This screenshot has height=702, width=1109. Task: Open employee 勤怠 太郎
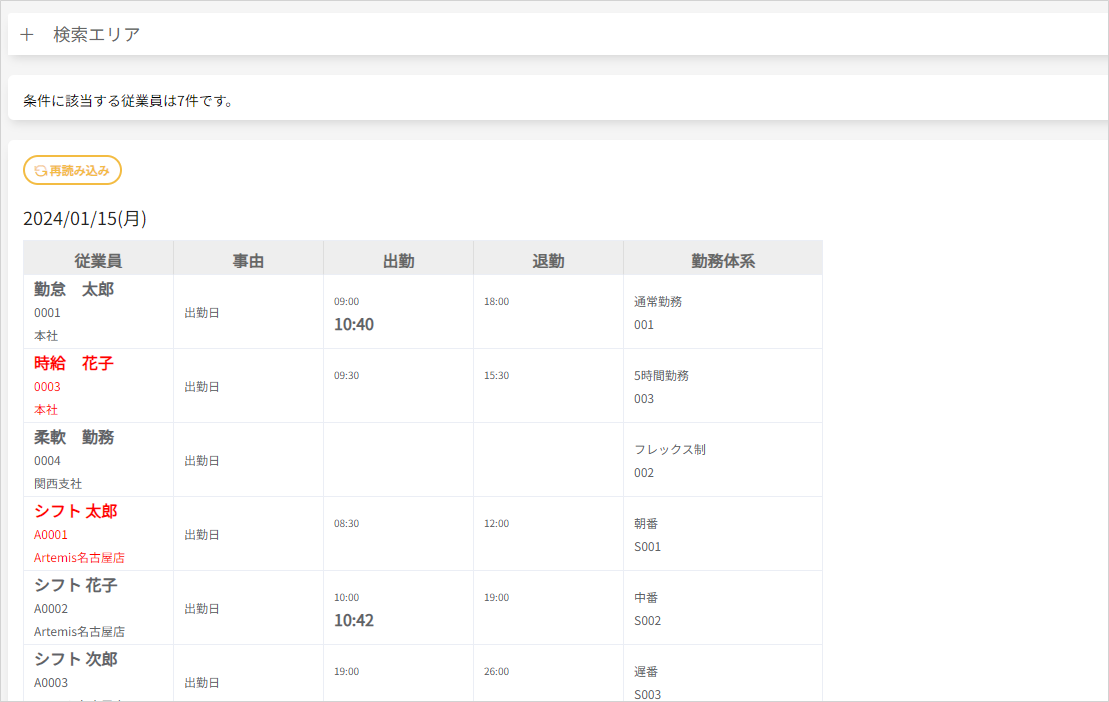coord(74,290)
